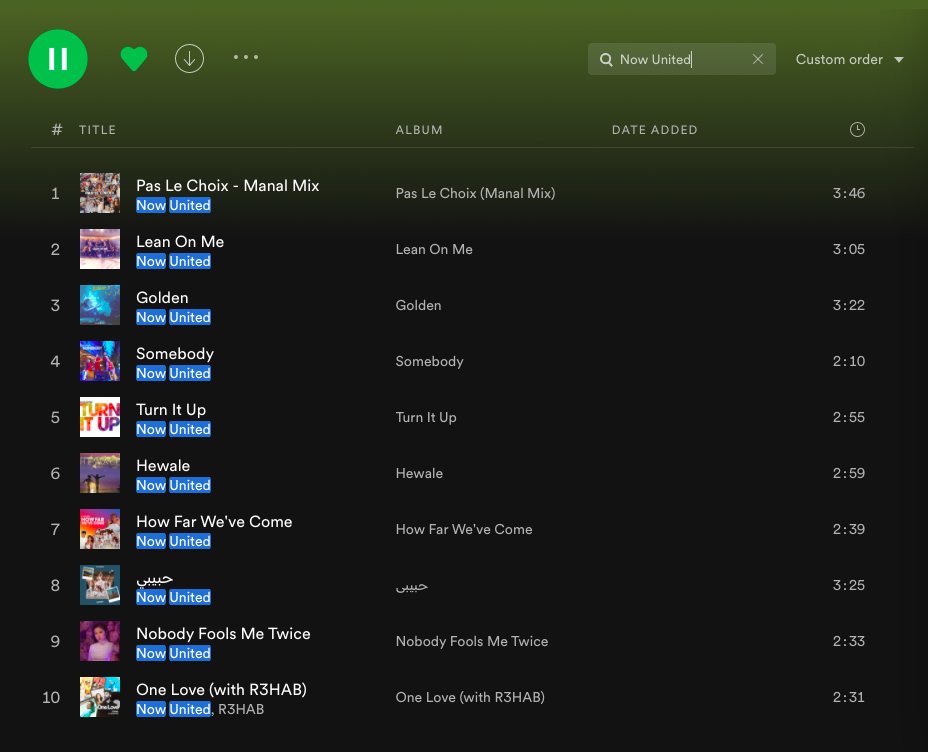
Task: Click the How Far We've Come cover
Action: point(100,529)
